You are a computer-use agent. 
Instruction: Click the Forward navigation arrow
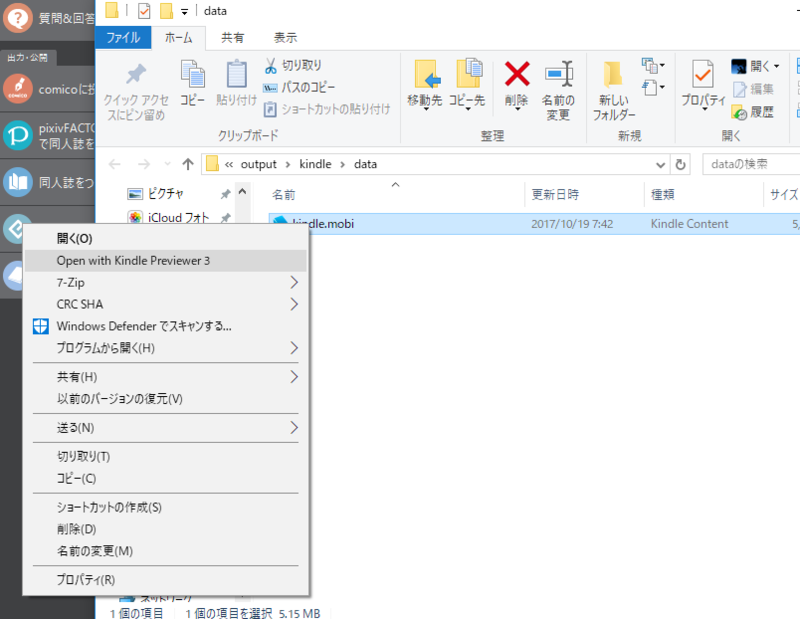point(144,164)
